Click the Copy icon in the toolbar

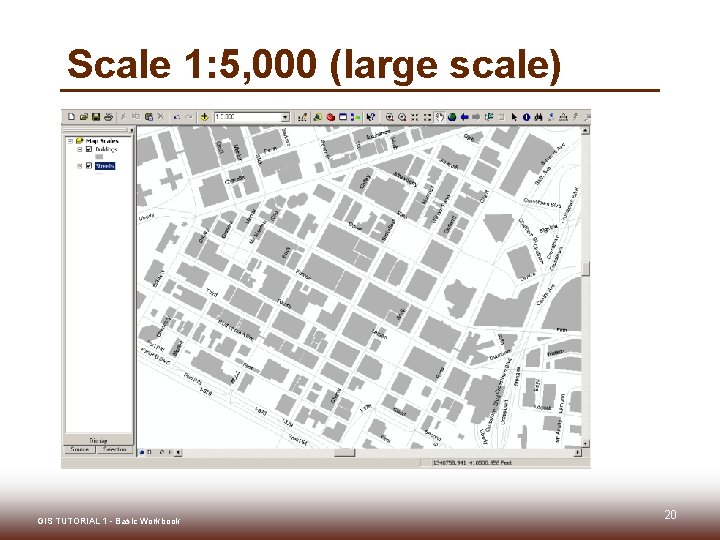pyautogui.click(x=136, y=117)
